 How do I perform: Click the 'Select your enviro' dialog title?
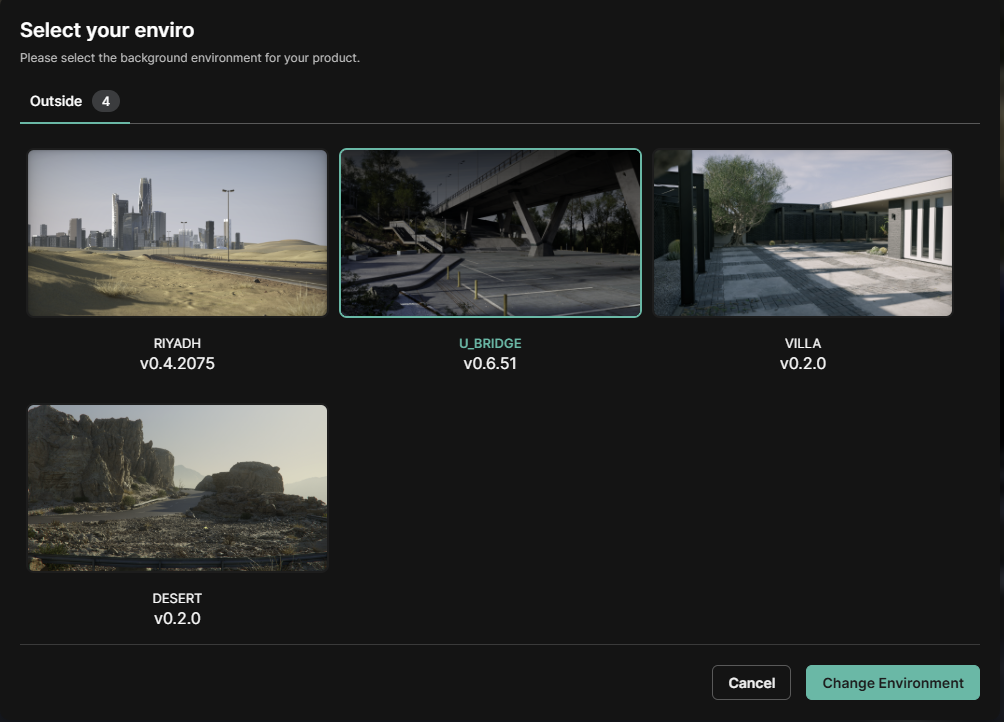(x=107, y=31)
